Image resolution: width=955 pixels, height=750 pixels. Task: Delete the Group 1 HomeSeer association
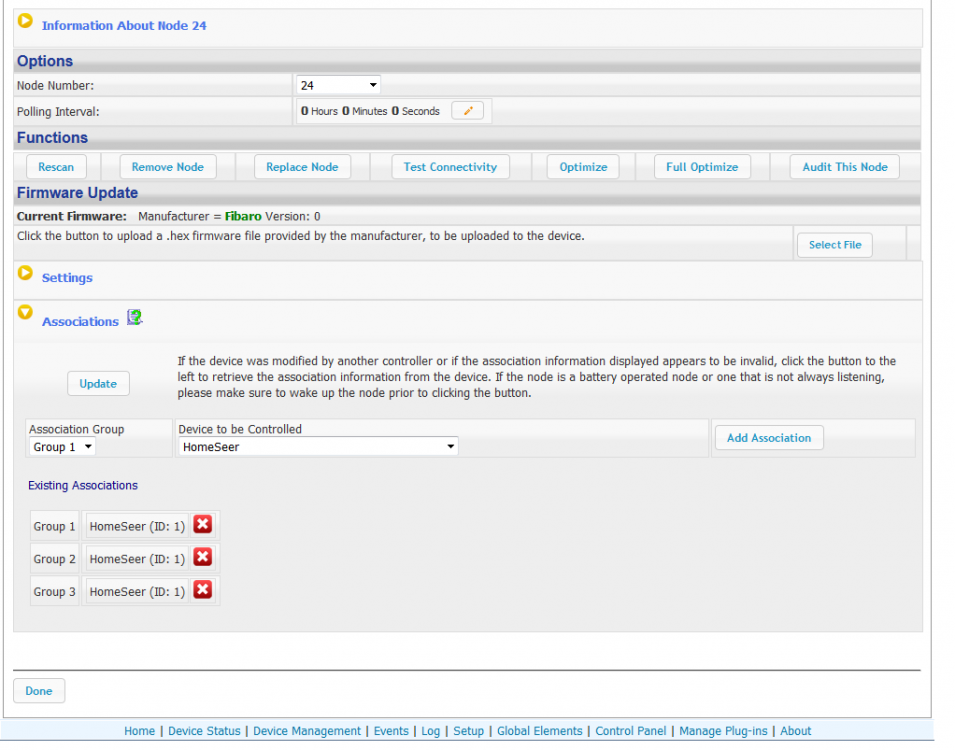click(202, 525)
